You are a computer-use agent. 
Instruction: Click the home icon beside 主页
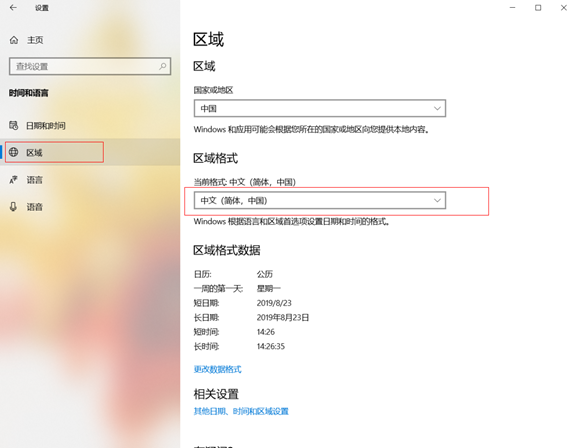[x=14, y=40]
